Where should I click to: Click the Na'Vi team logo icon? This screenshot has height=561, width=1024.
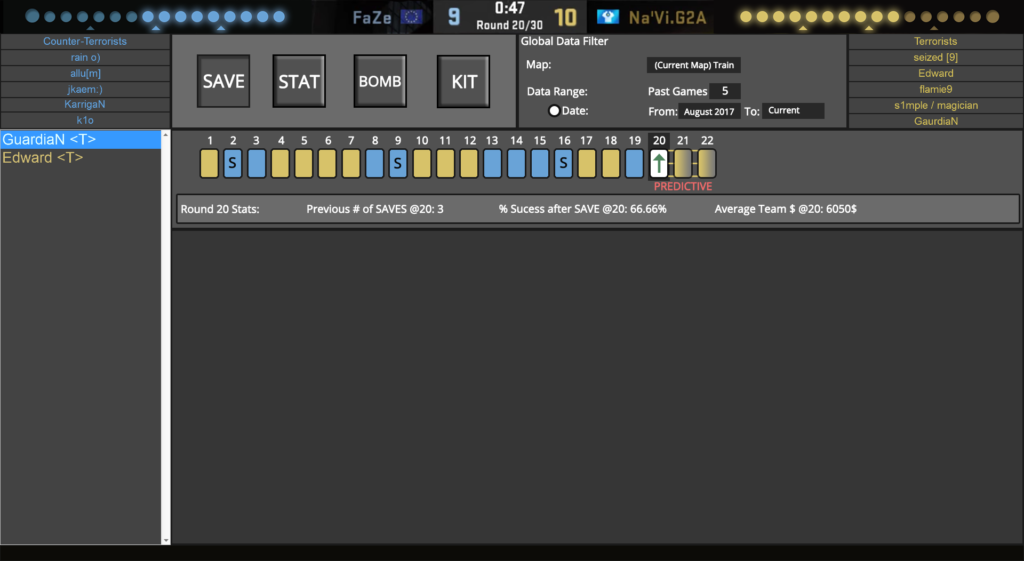[x=607, y=17]
